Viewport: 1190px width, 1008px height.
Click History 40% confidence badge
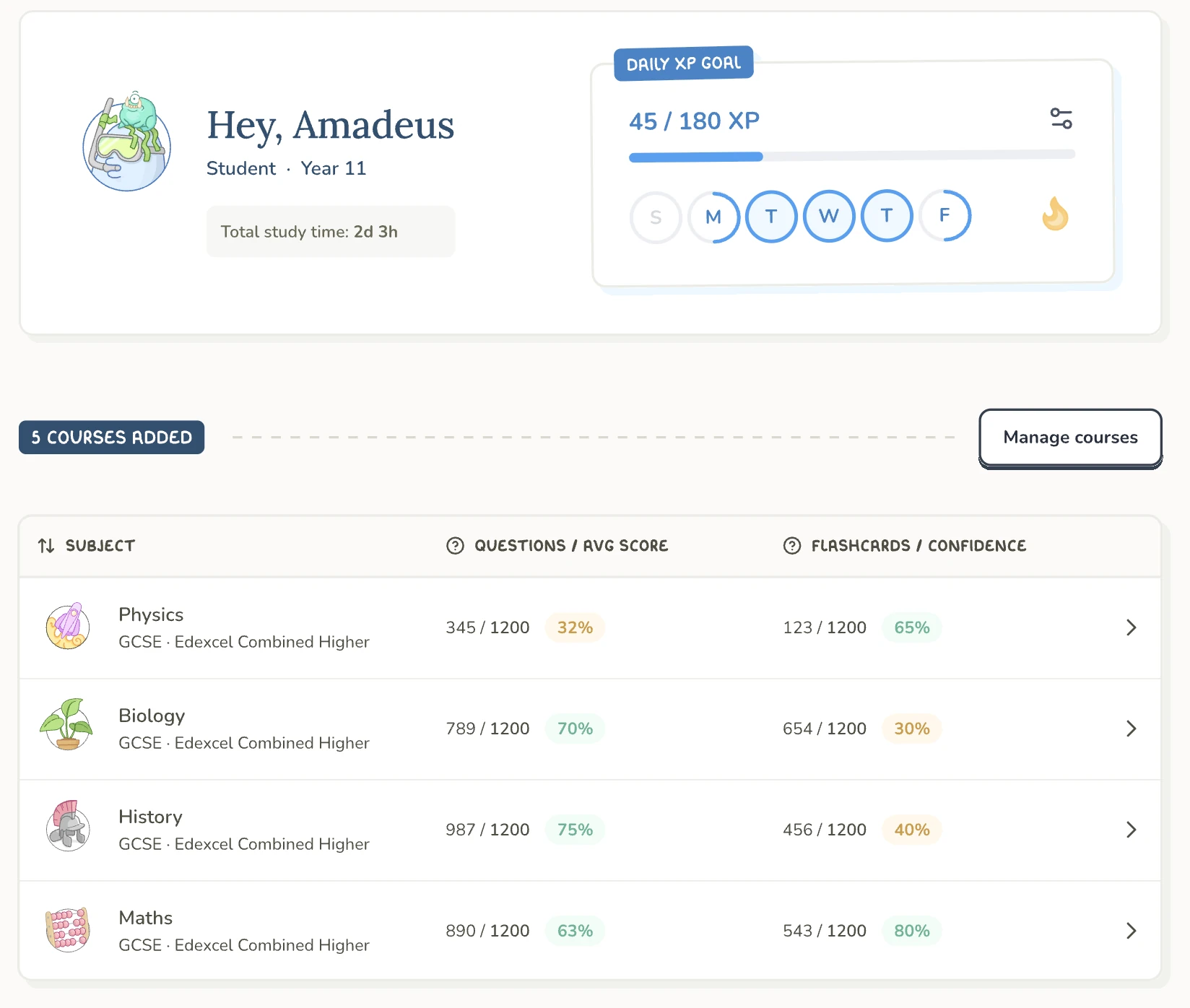pyautogui.click(x=911, y=830)
